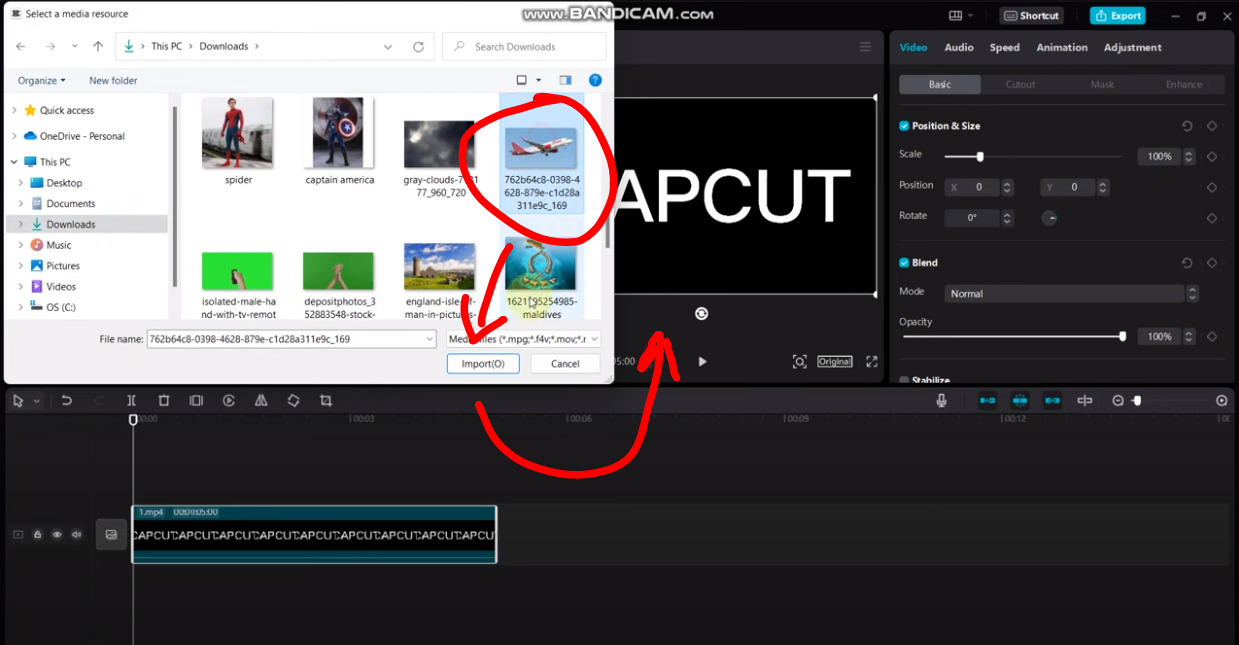Open the Media files type filter dropdown
Image resolution: width=1239 pixels, height=645 pixels.
coord(520,338)
